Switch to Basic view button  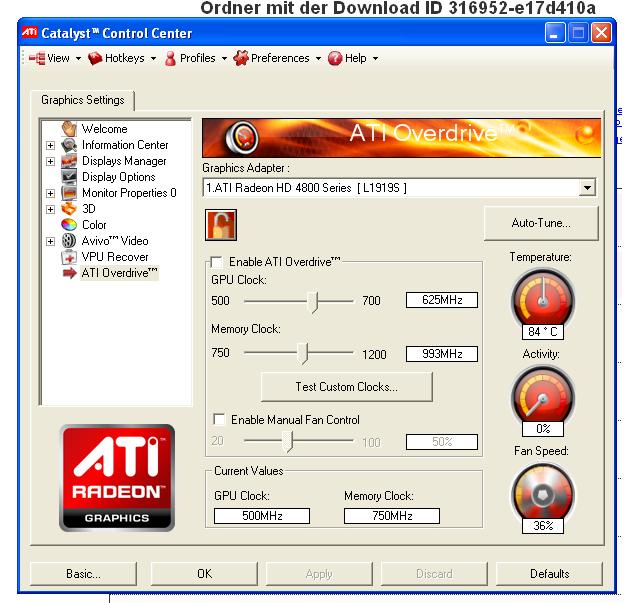pyautogui.click(x=83, y=574)
